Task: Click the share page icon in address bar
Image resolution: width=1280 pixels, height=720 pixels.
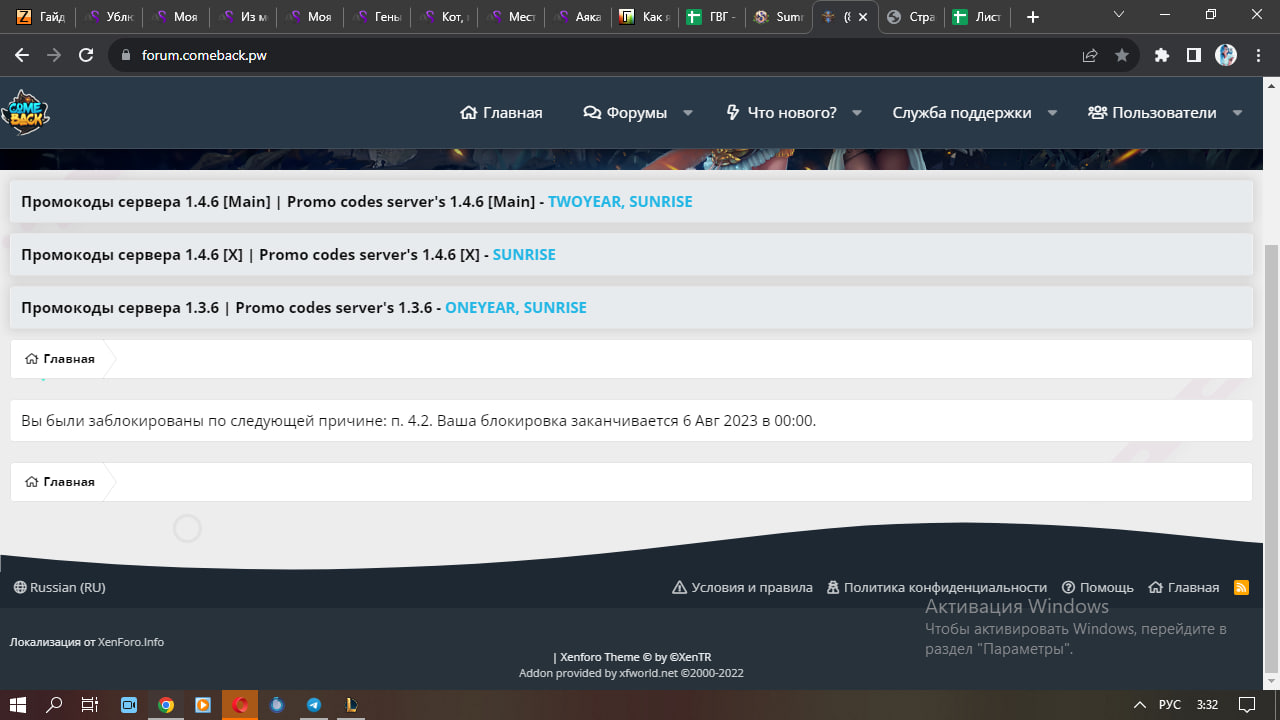Action: point(1090,56)
